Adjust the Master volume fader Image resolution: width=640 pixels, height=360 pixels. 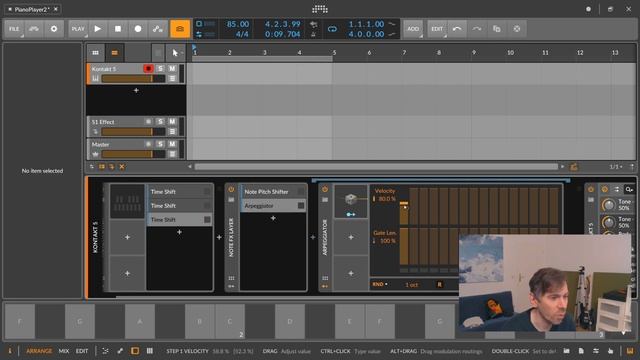(133, 154)
